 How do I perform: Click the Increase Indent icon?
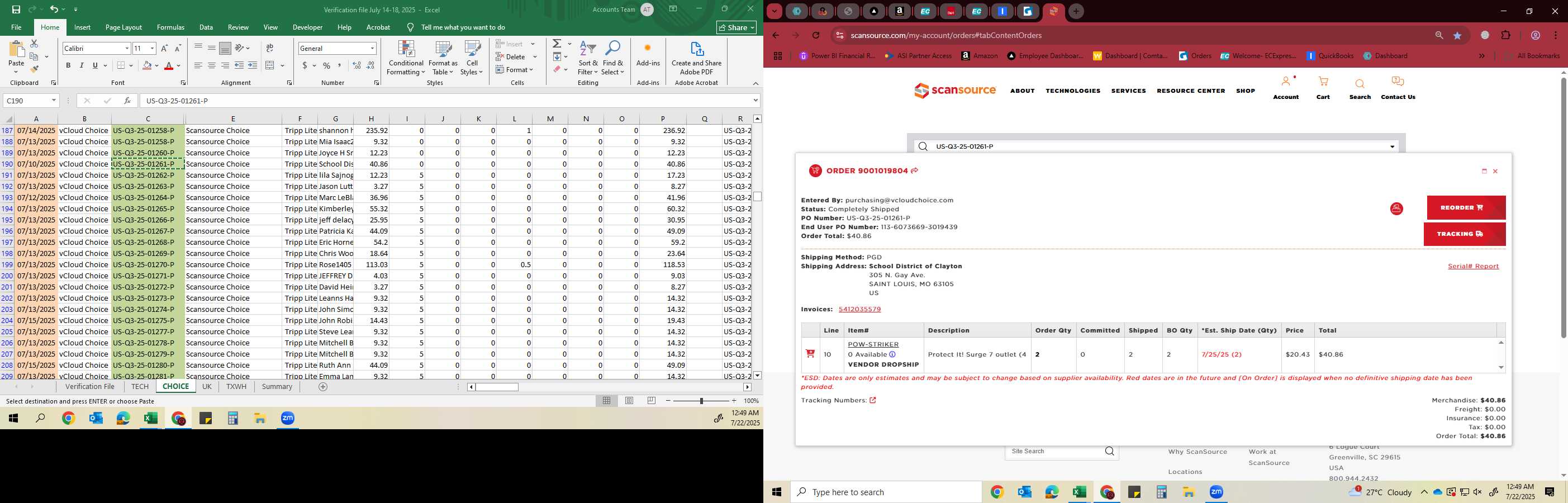pos(253,66)
